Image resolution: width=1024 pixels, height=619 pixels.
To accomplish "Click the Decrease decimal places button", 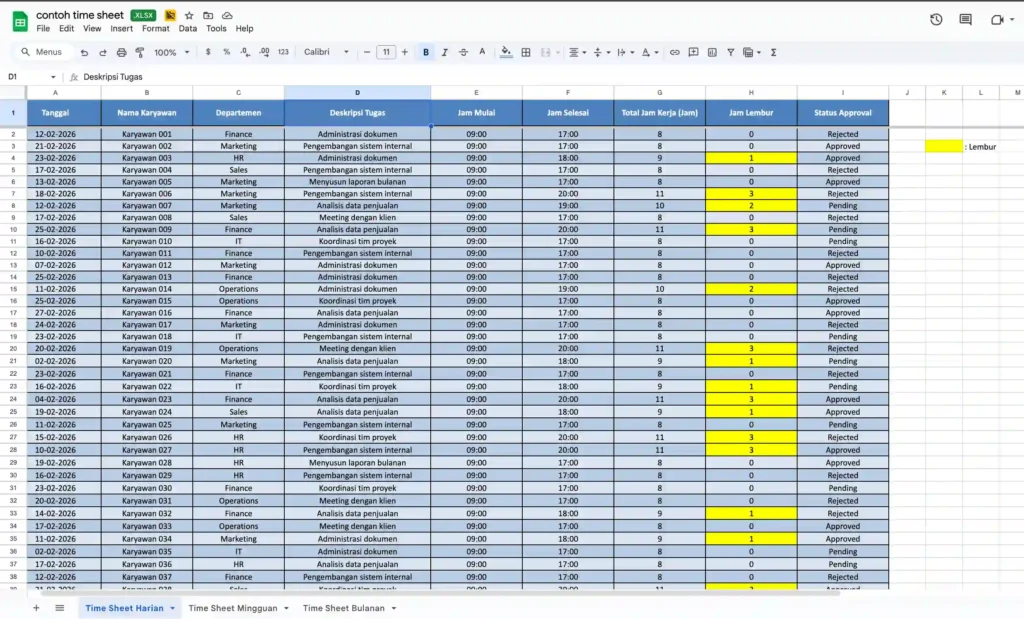I will [x=243, y=52].
